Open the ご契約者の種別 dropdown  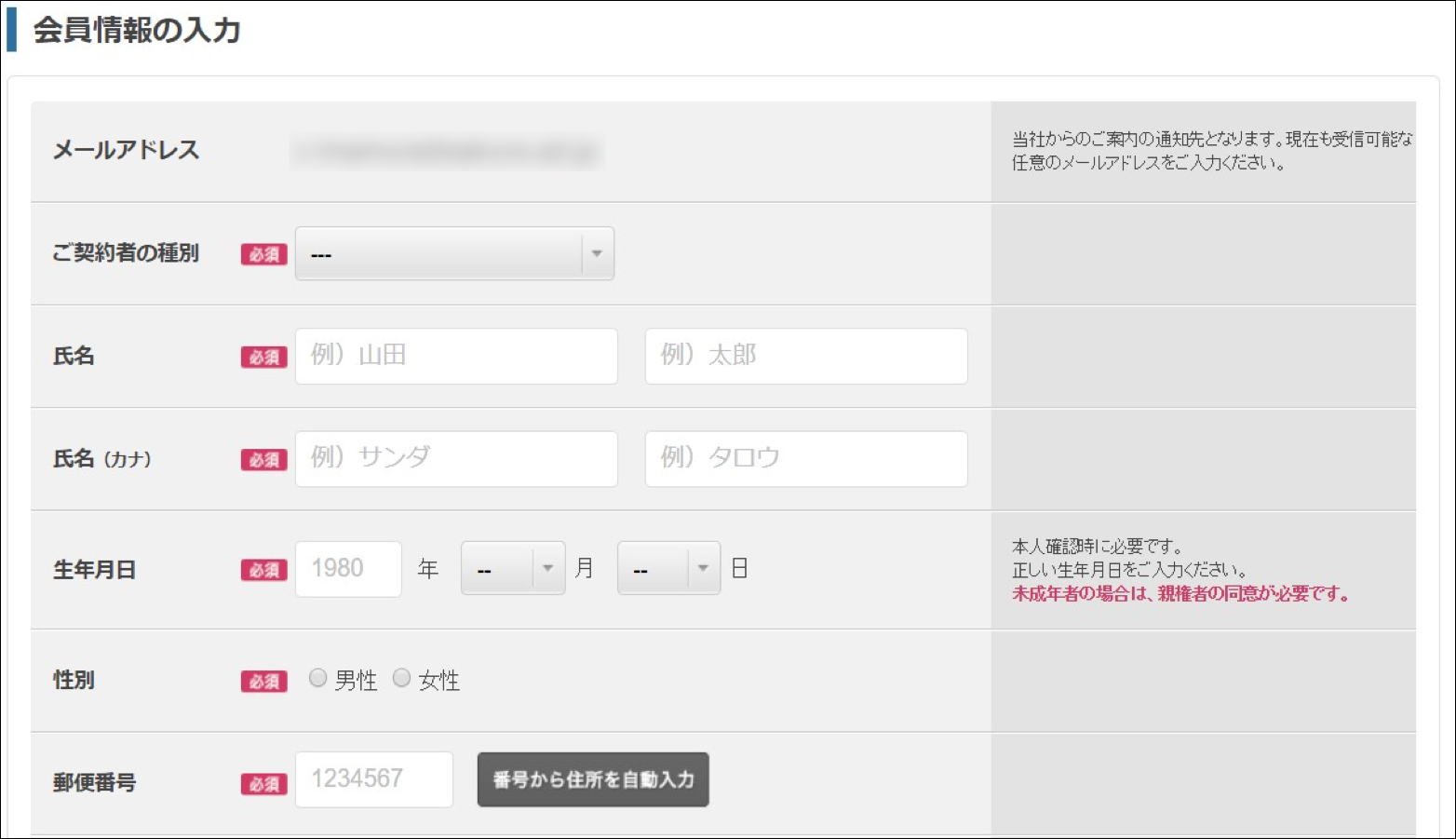[454, 254]
